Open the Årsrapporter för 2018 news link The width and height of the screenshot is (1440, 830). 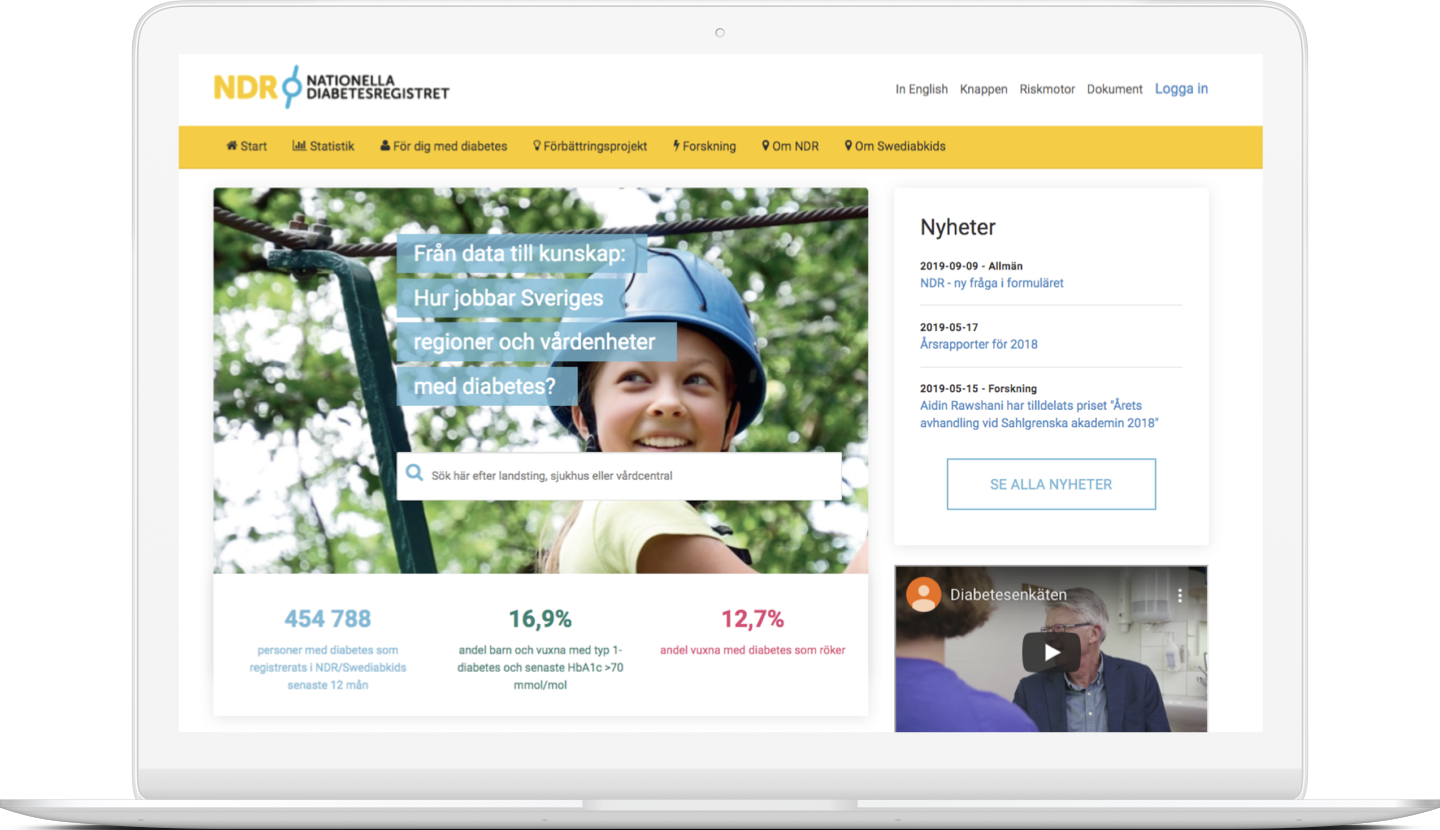pos(979,344)
